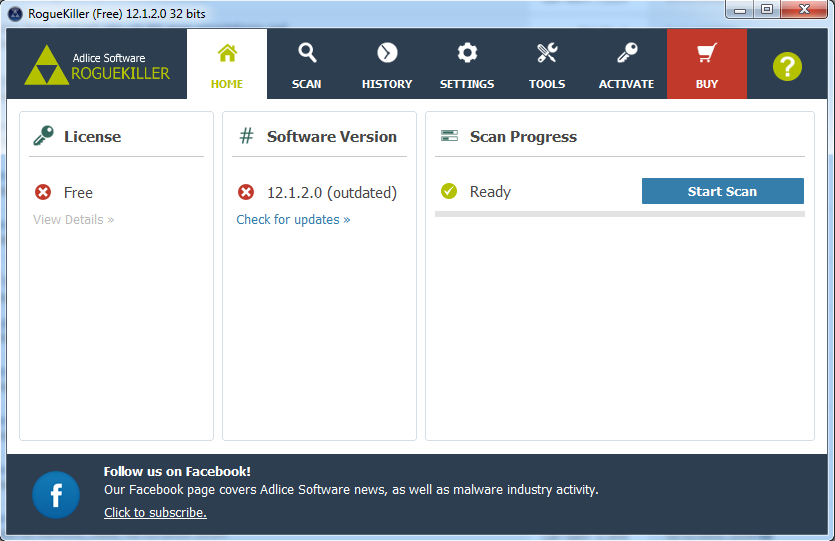Switch to the Home tab
This screenshot has height=541, width=835.
(x=227, y=64)
